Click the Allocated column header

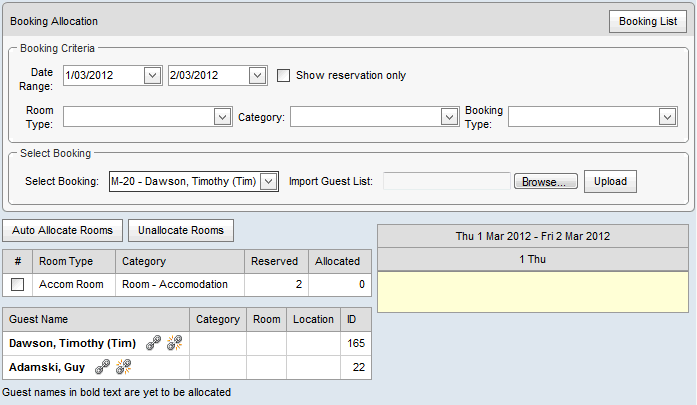(x=340, y=261)
